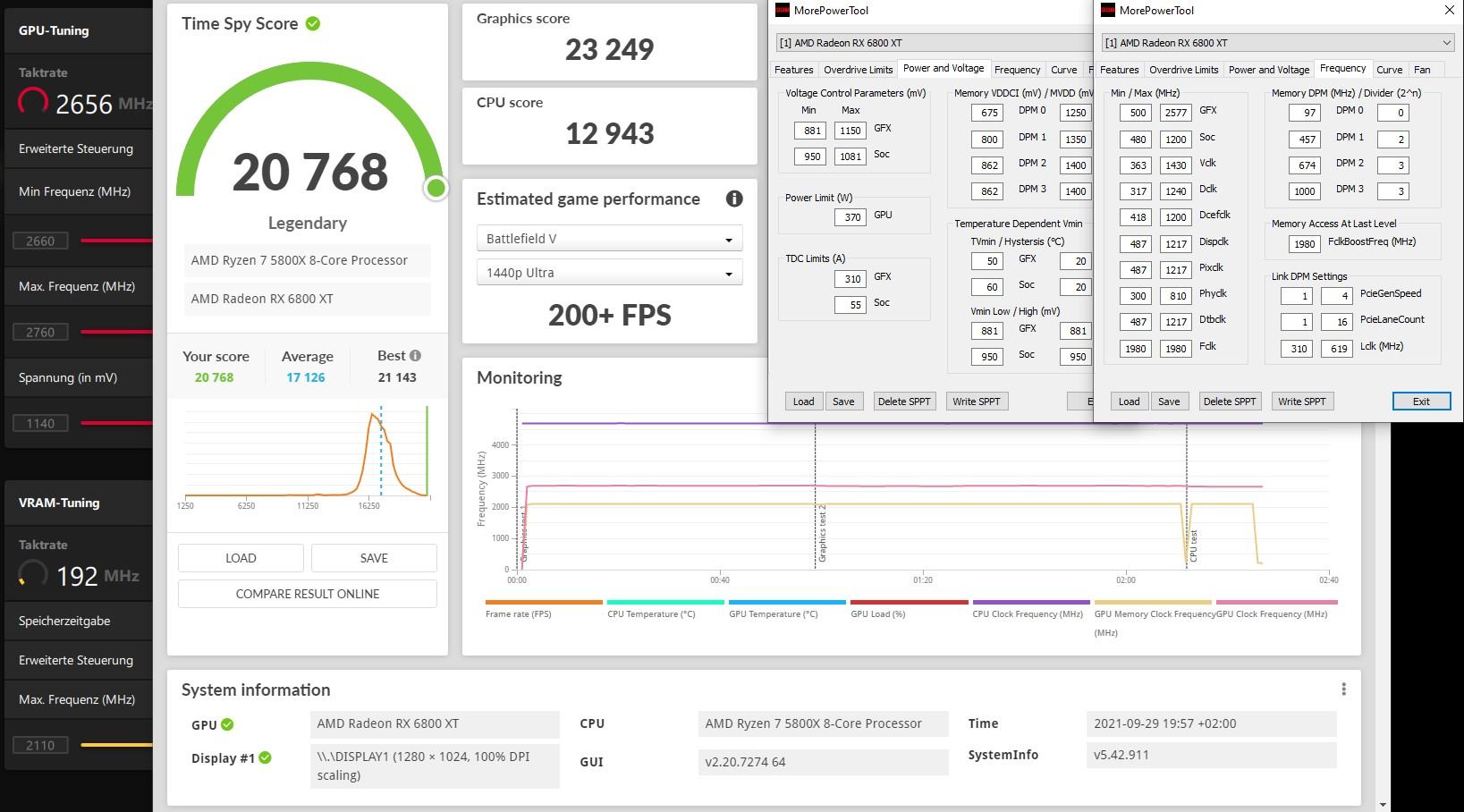Click the info icon next to Best score
Screen dimensions: 1464x812
pyautogui.click(x=415, y=355)
